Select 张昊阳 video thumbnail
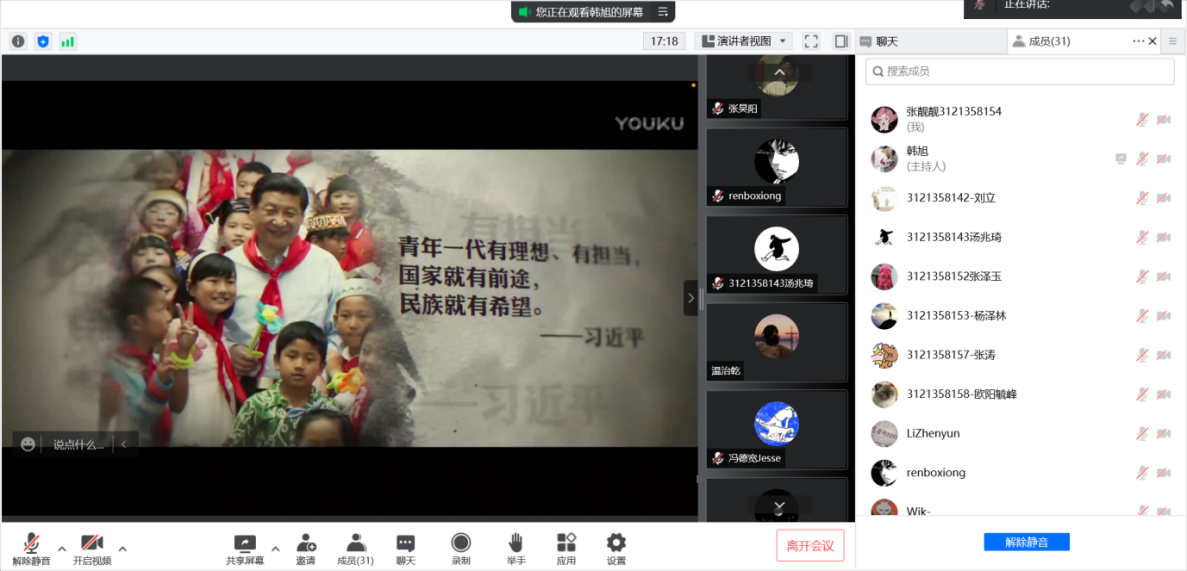Viewport: 1187px width, 571px height. (x=777, y=86)
